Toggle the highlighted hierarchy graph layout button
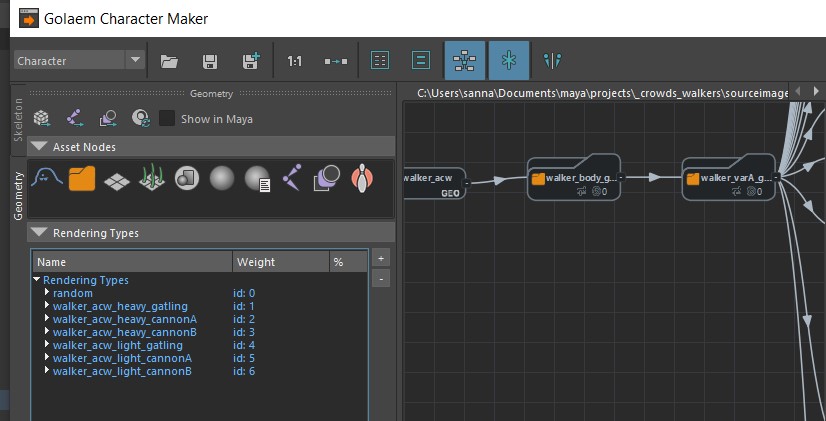This screenshot has height=421, width=826. 464,61
